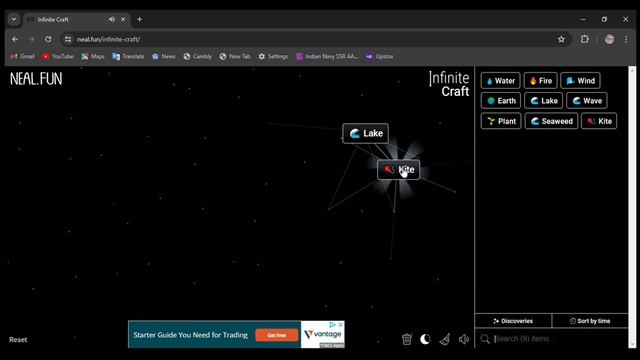Open a new browser tab
The height and width of the screenshot is (360, 640).
pyautogui.click(x=140, y=19)
